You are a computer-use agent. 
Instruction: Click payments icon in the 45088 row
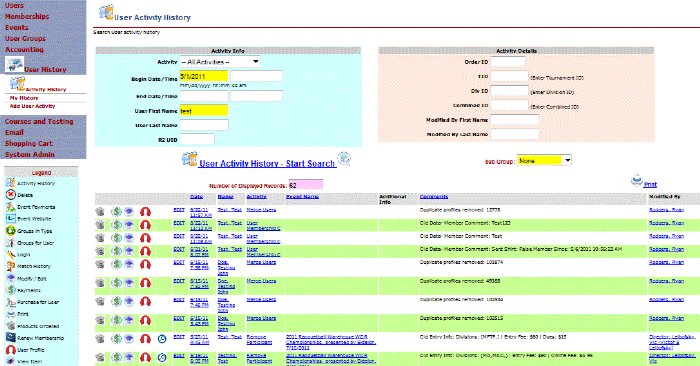116,283
